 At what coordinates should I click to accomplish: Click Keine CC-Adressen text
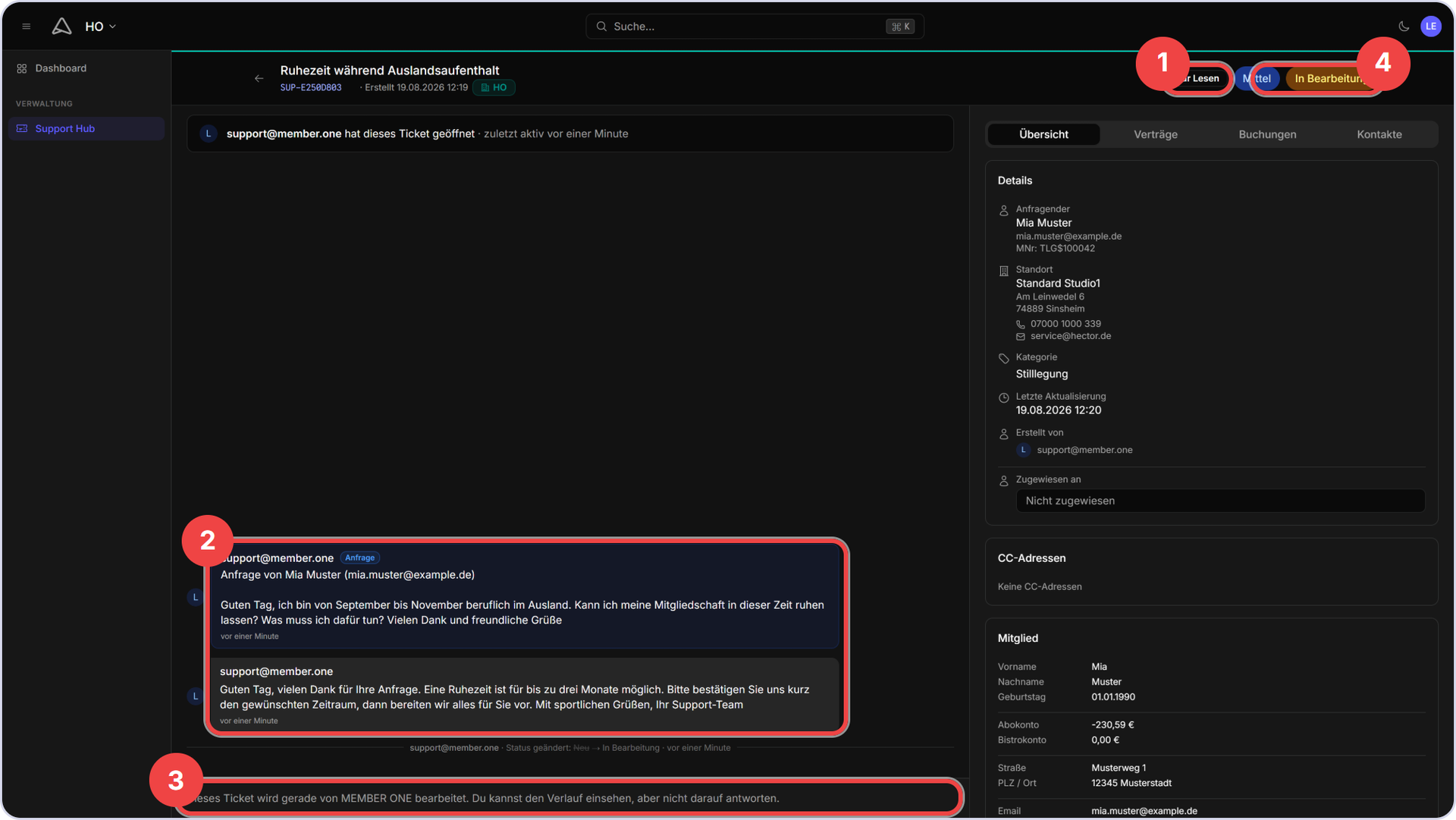click(x=1040, y=587)
